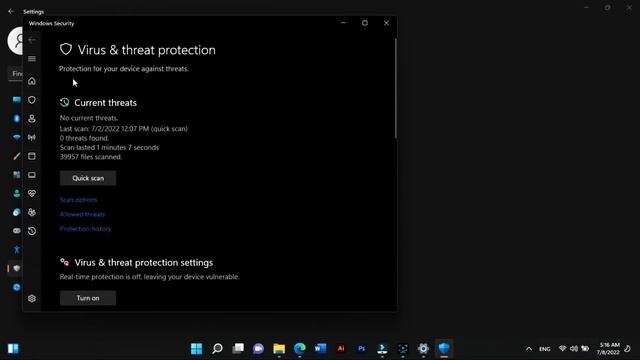Launch Photoshop from taskbar
This screenshot has width=640, height=360.
(x=362, y=349)
